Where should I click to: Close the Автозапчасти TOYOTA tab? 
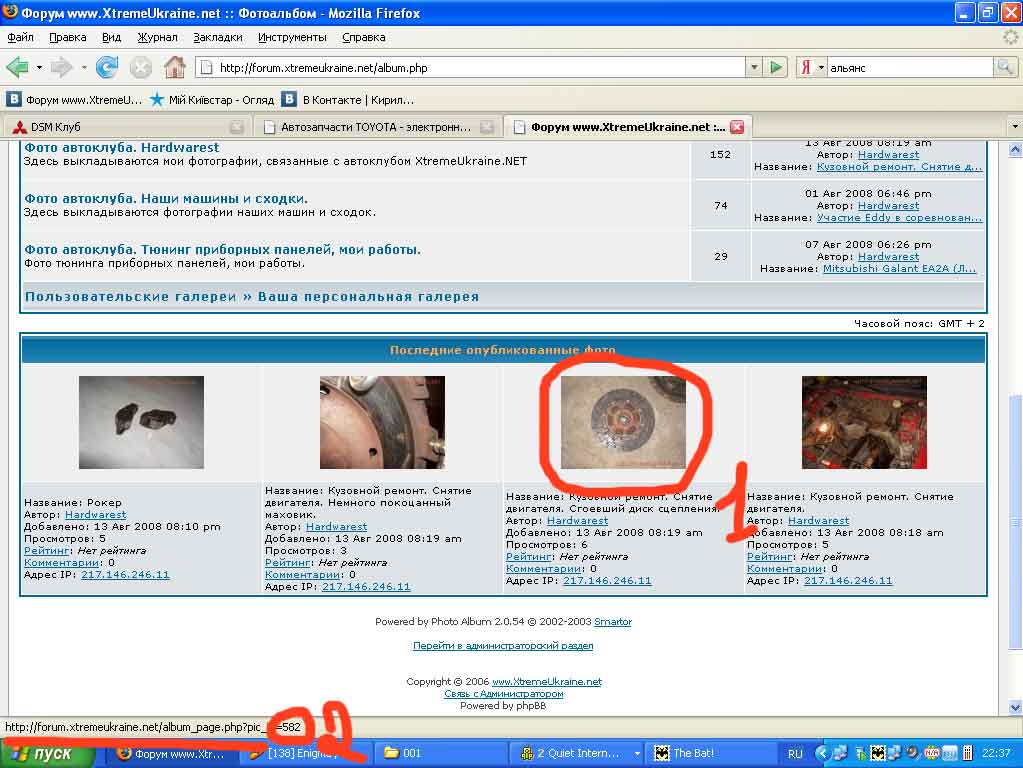tap(487, 127)
